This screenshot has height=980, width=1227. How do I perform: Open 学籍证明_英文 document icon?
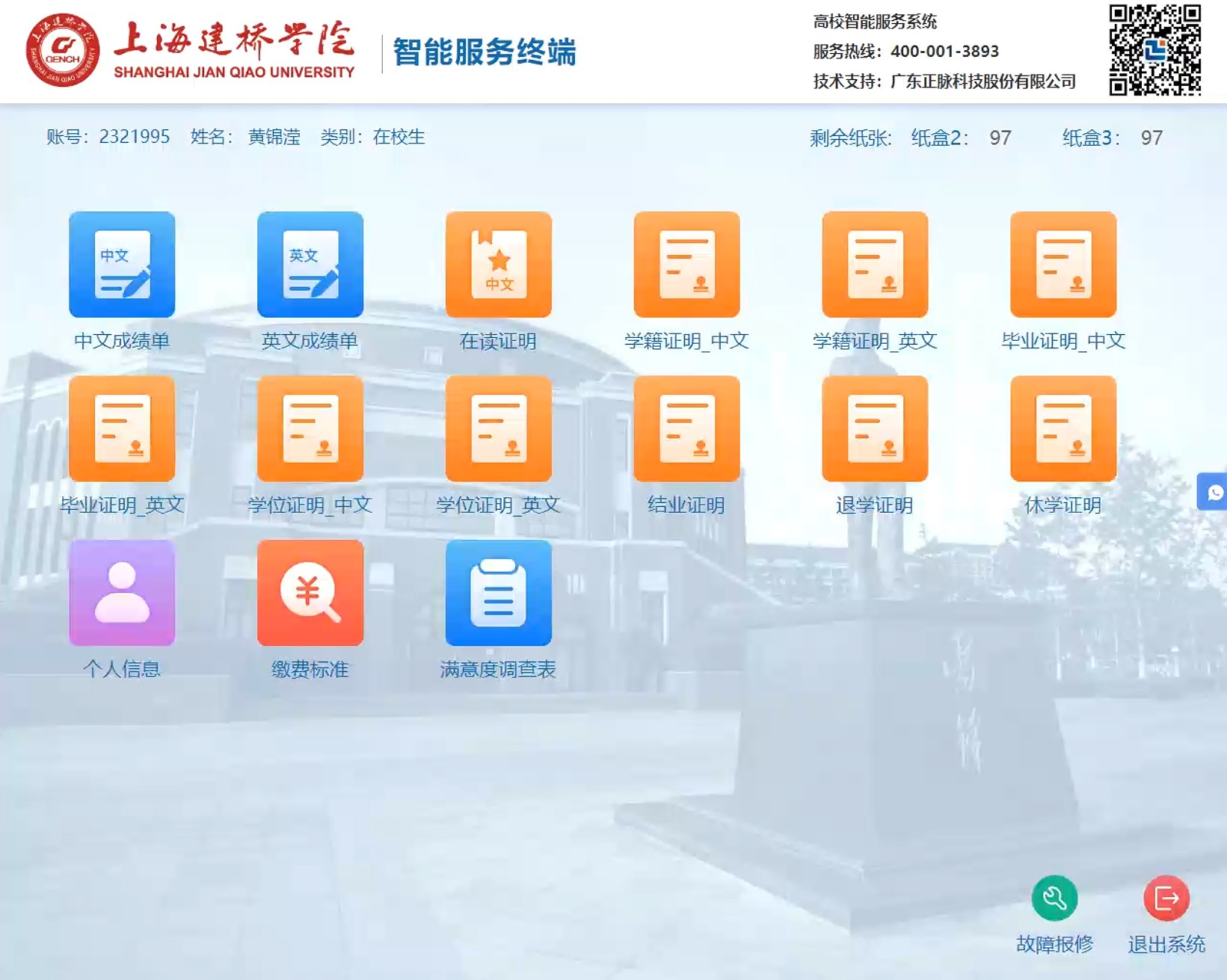pyautogui.click(x=875, y=265)
